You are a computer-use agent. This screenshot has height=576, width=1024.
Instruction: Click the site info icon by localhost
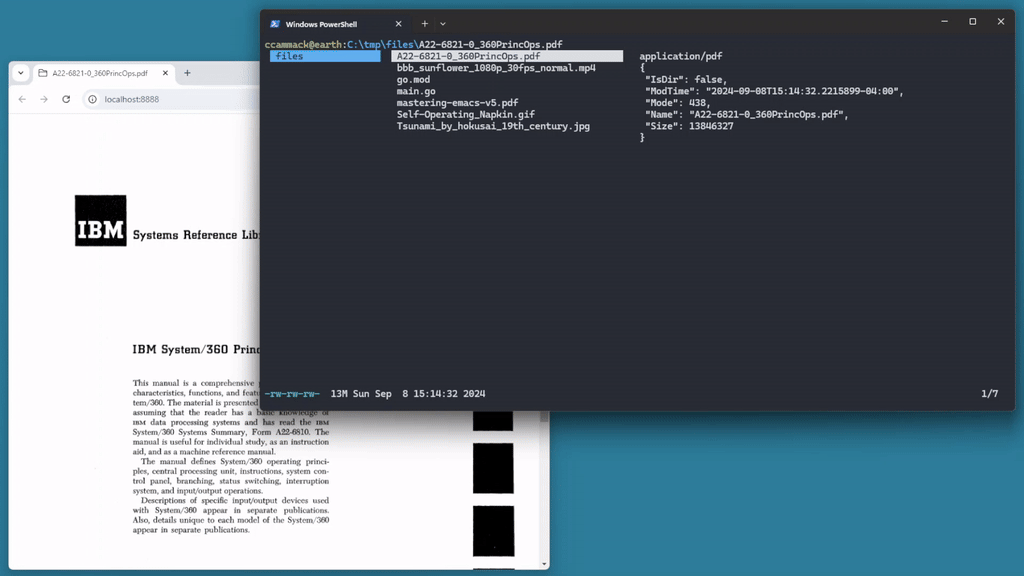[92, 99]
